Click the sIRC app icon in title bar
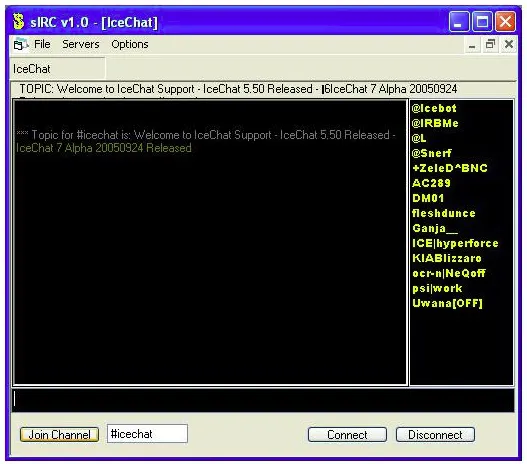Viewport: 527px width, 464px height. (19, 21)
